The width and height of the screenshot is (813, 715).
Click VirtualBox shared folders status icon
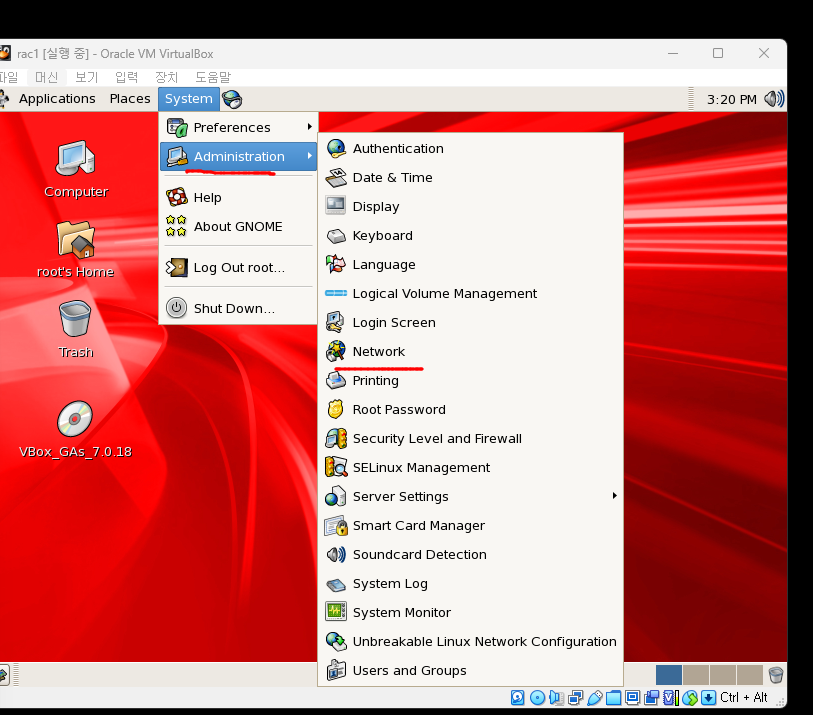point(613,697)
